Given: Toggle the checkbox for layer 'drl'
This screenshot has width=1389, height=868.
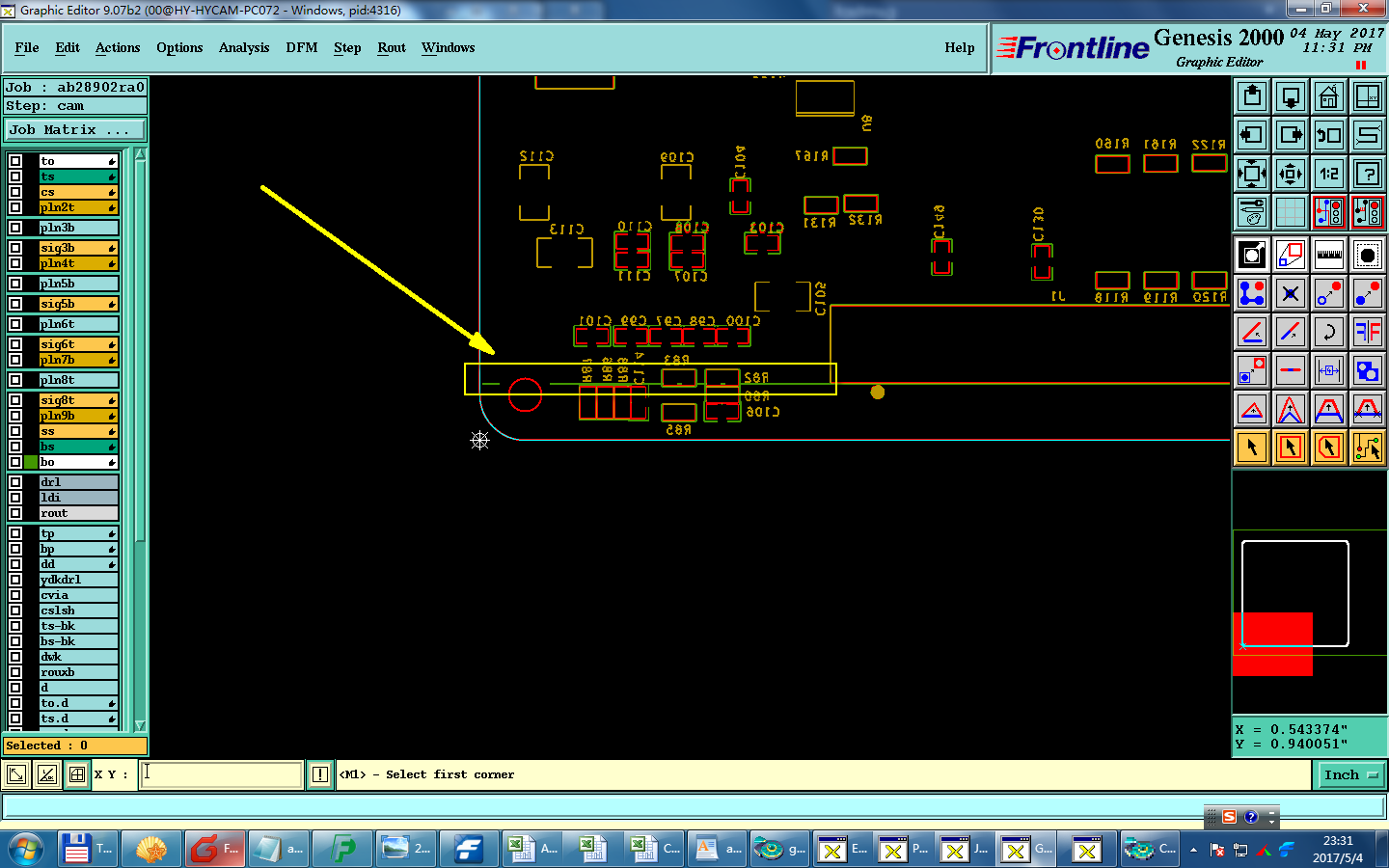Looking at the screenshot, I should (15, 482).
